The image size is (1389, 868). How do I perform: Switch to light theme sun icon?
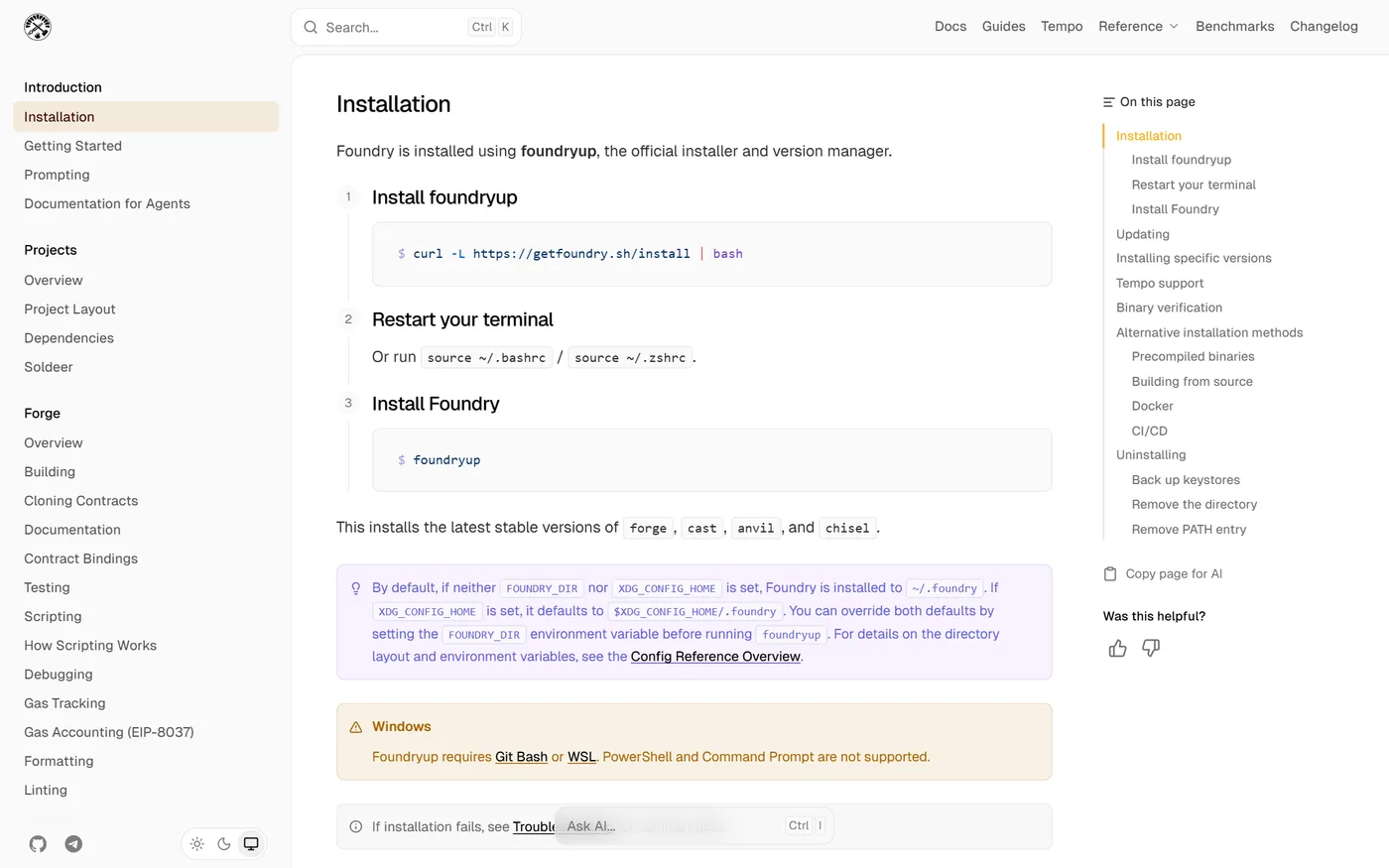click(197, 844)
